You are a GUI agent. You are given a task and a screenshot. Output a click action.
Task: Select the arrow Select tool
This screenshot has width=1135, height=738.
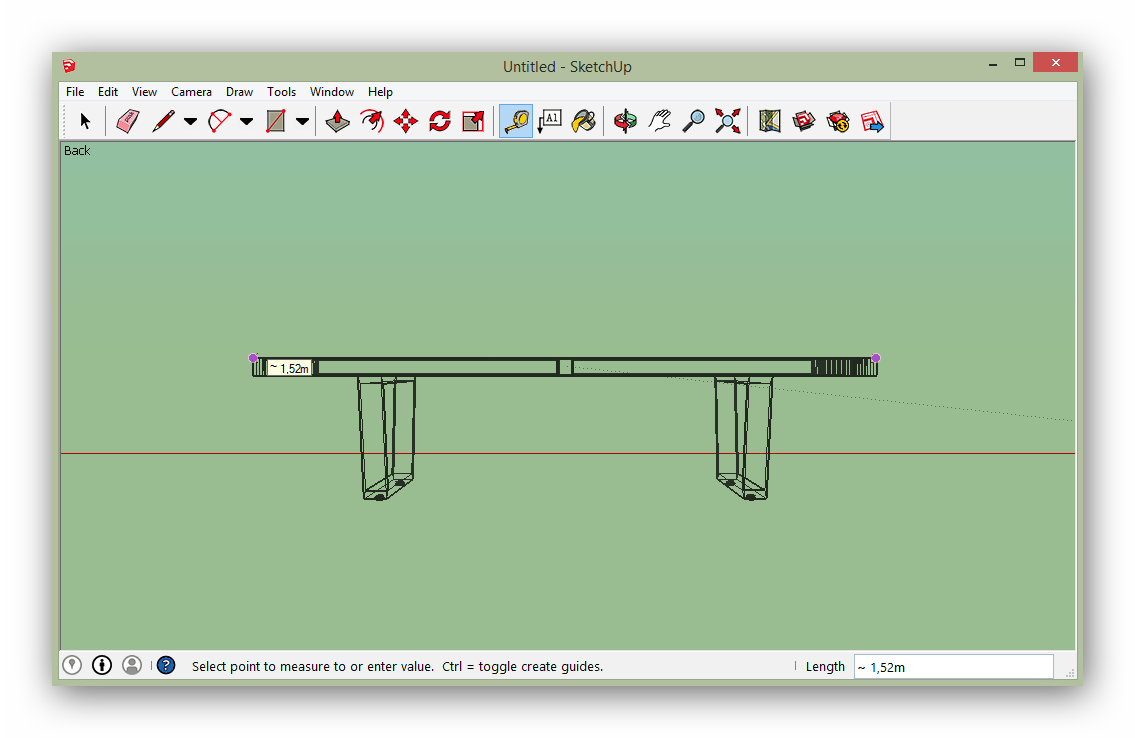tap(85, 121)
